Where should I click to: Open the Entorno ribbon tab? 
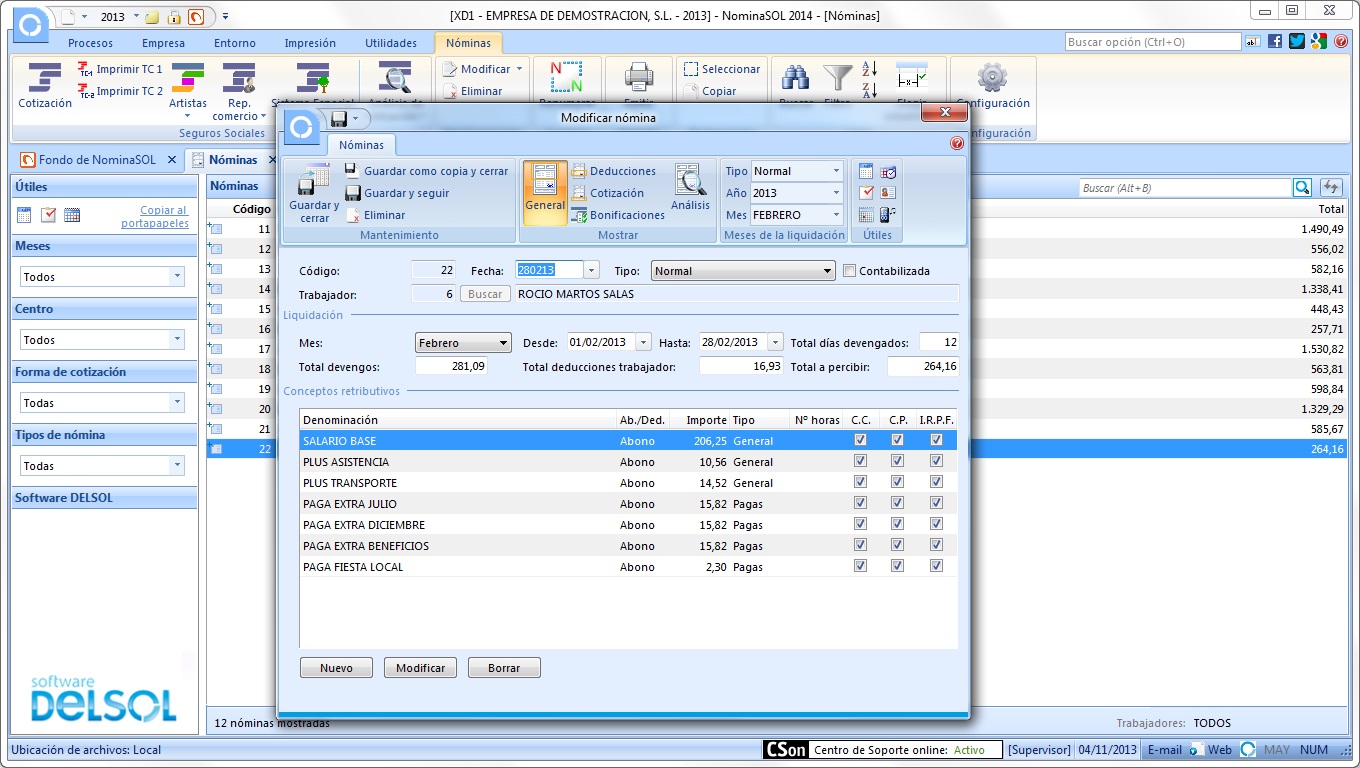(235, 43)
